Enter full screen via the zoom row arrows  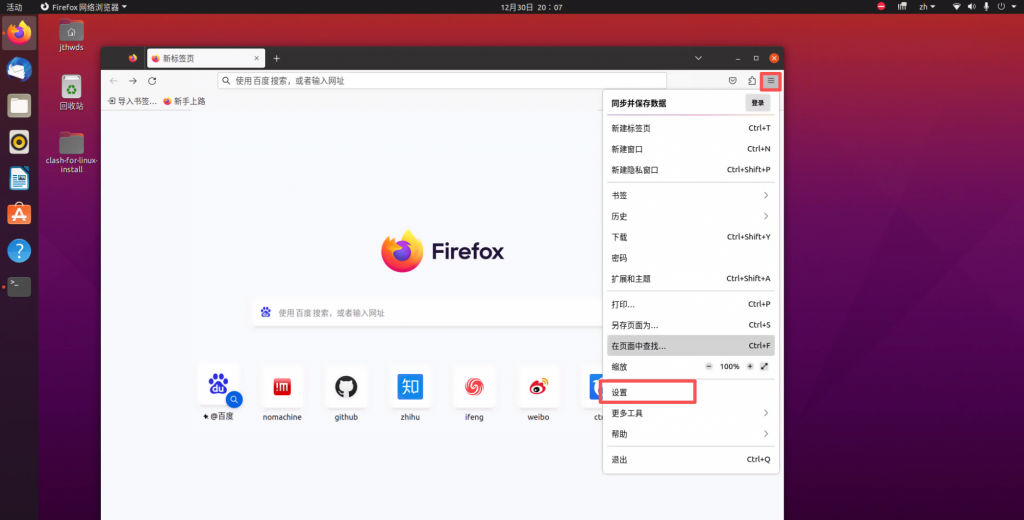click(765, 367)
